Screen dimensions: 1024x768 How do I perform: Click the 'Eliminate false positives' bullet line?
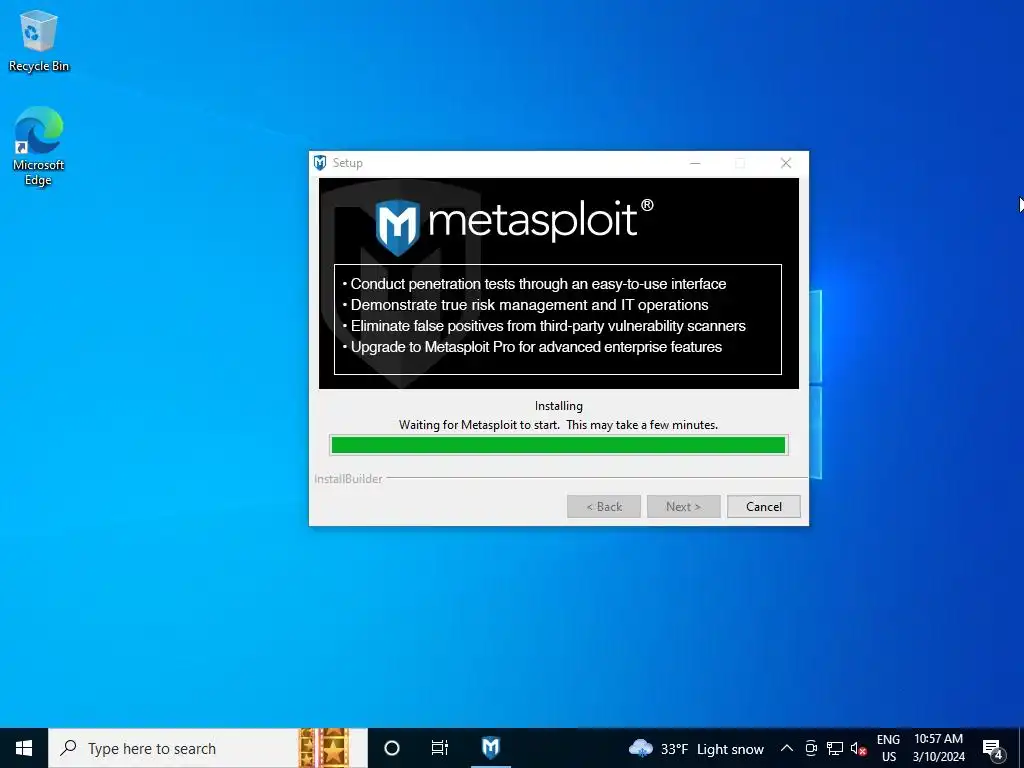(x=544, y=326)
